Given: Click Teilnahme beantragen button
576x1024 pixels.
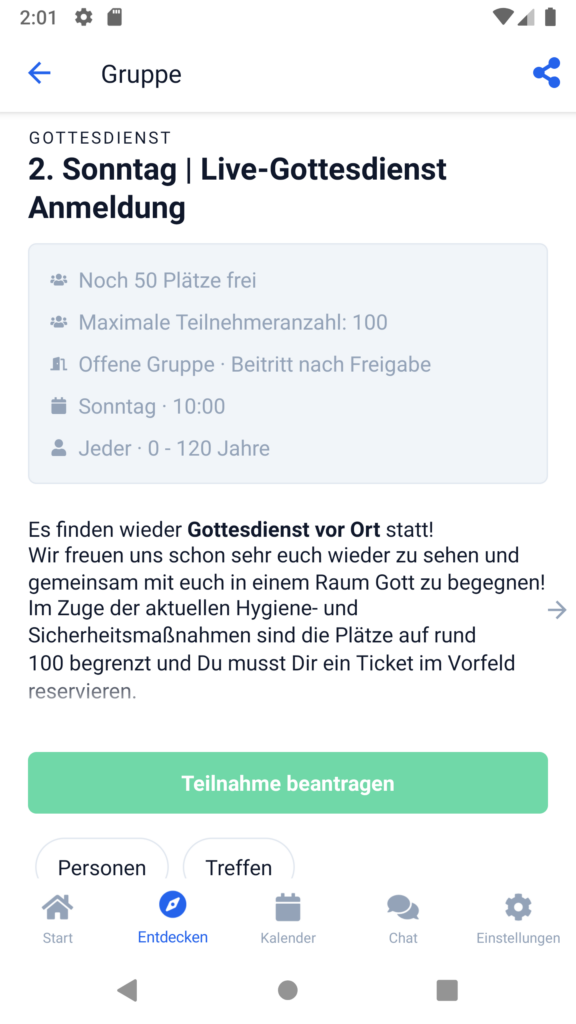Looking at the screenshot, I should (288, 782).
